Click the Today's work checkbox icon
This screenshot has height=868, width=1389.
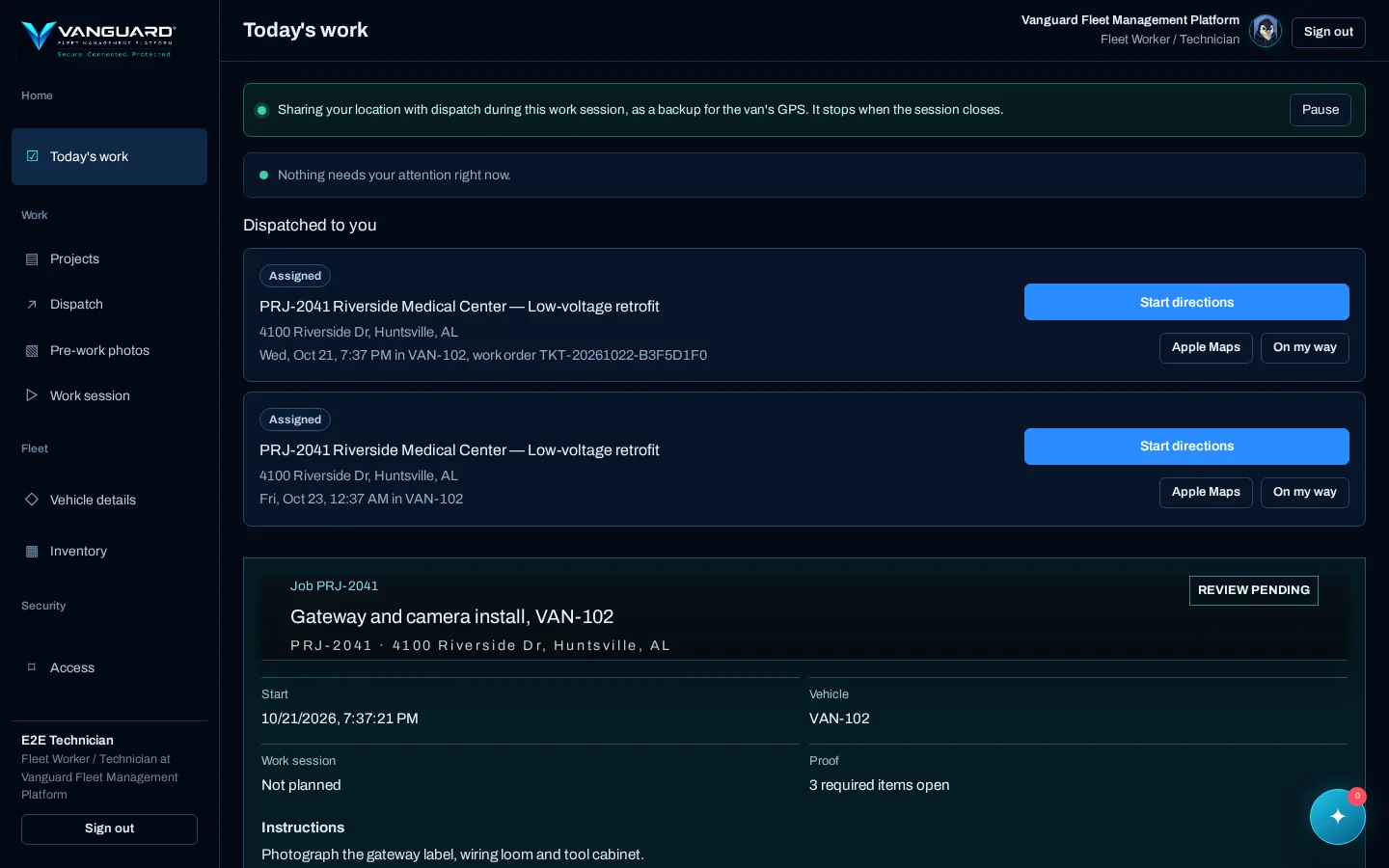pos(32,156)
